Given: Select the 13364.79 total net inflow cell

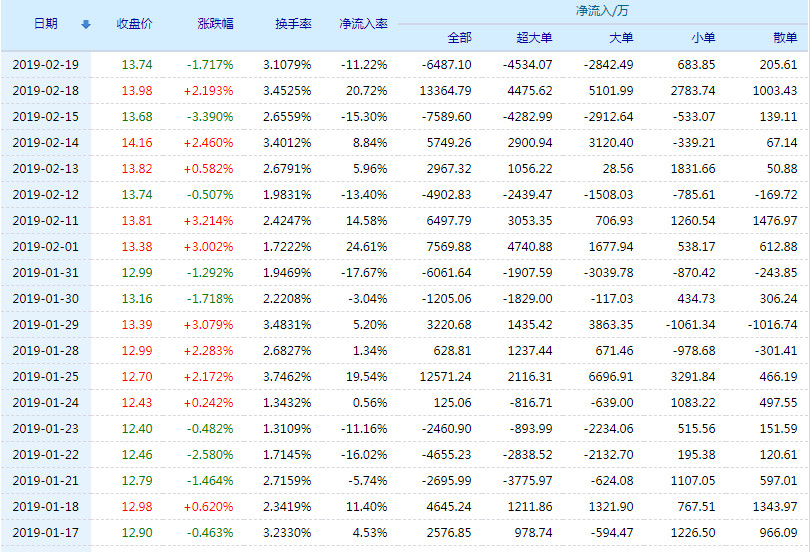Looking at the screenshot, I should [x=448, y=90].
